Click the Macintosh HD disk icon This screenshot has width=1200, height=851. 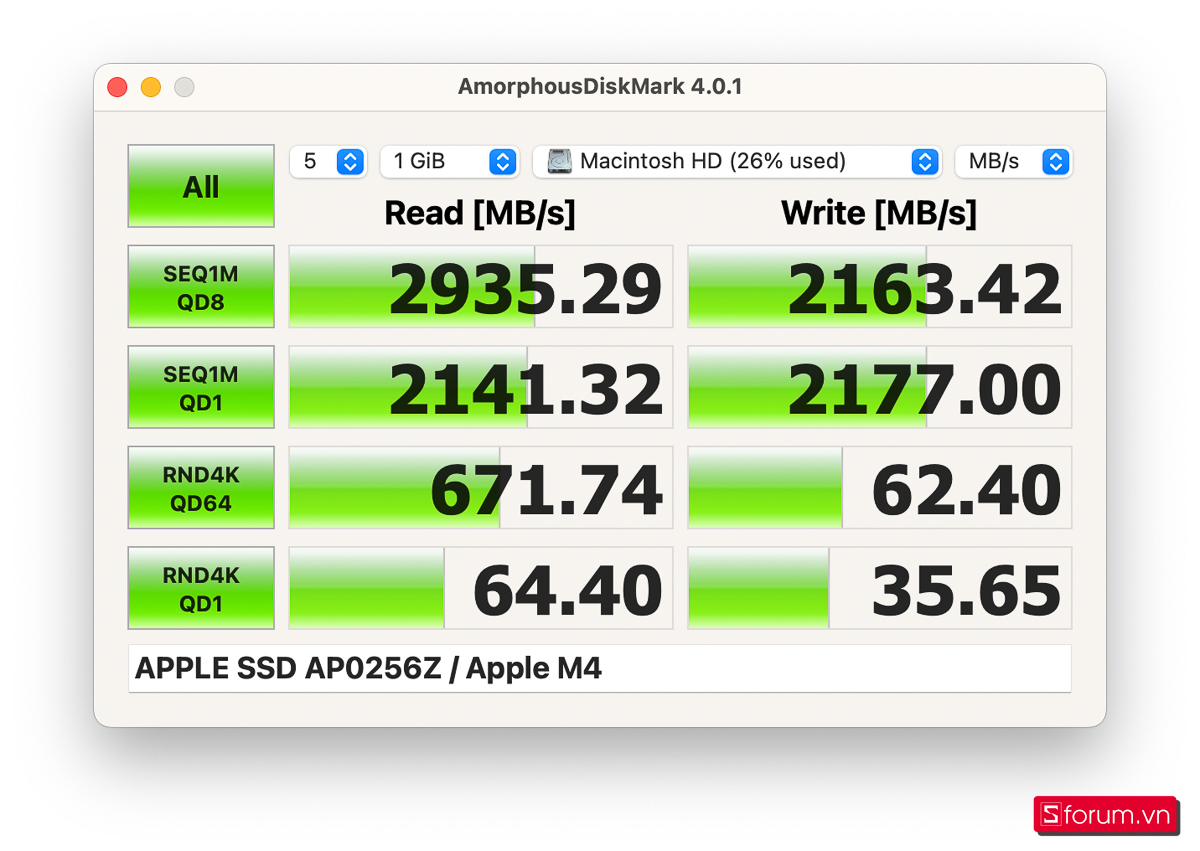click(560, 161)
